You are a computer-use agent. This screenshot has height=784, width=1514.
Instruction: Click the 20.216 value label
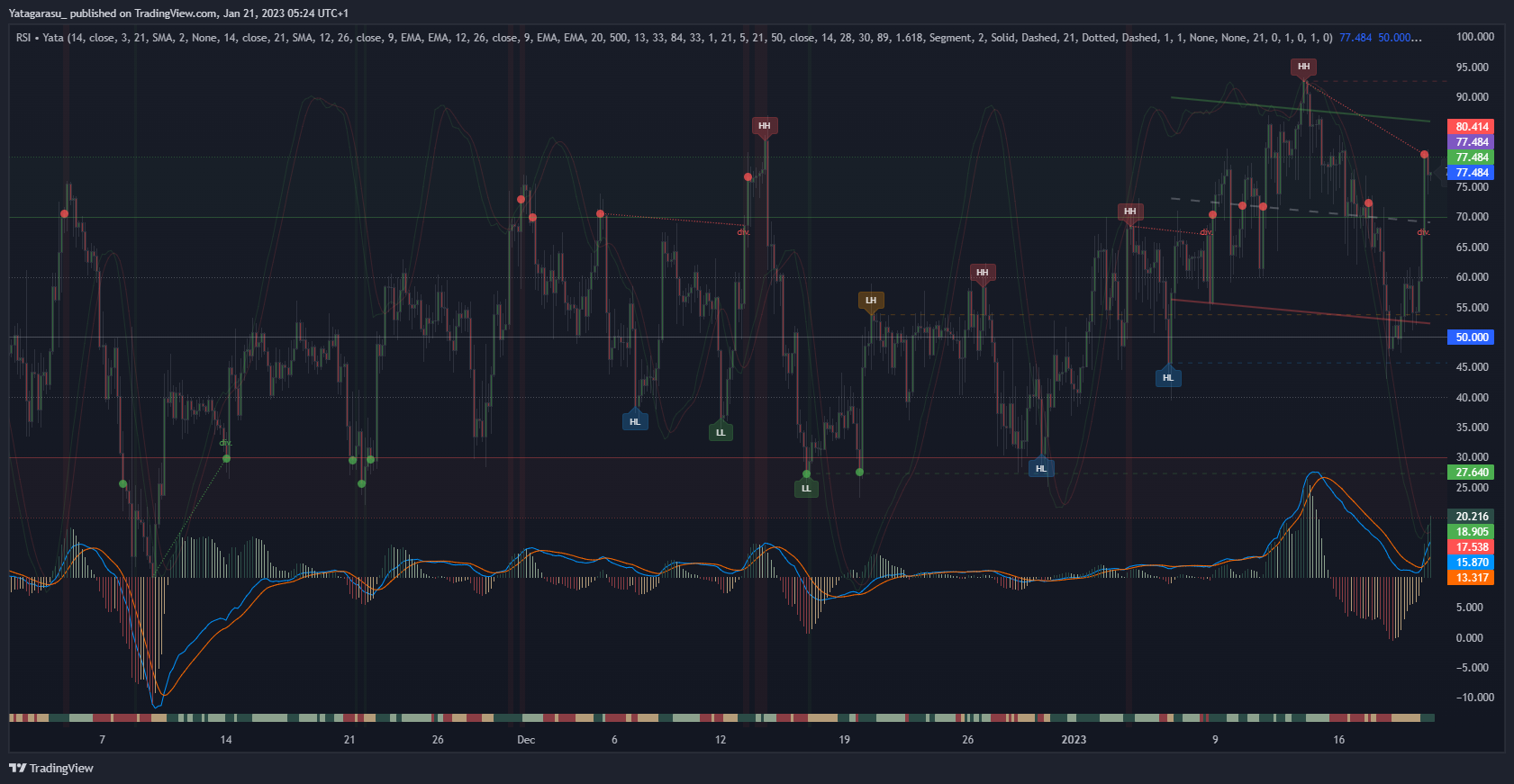(1472, 517)
